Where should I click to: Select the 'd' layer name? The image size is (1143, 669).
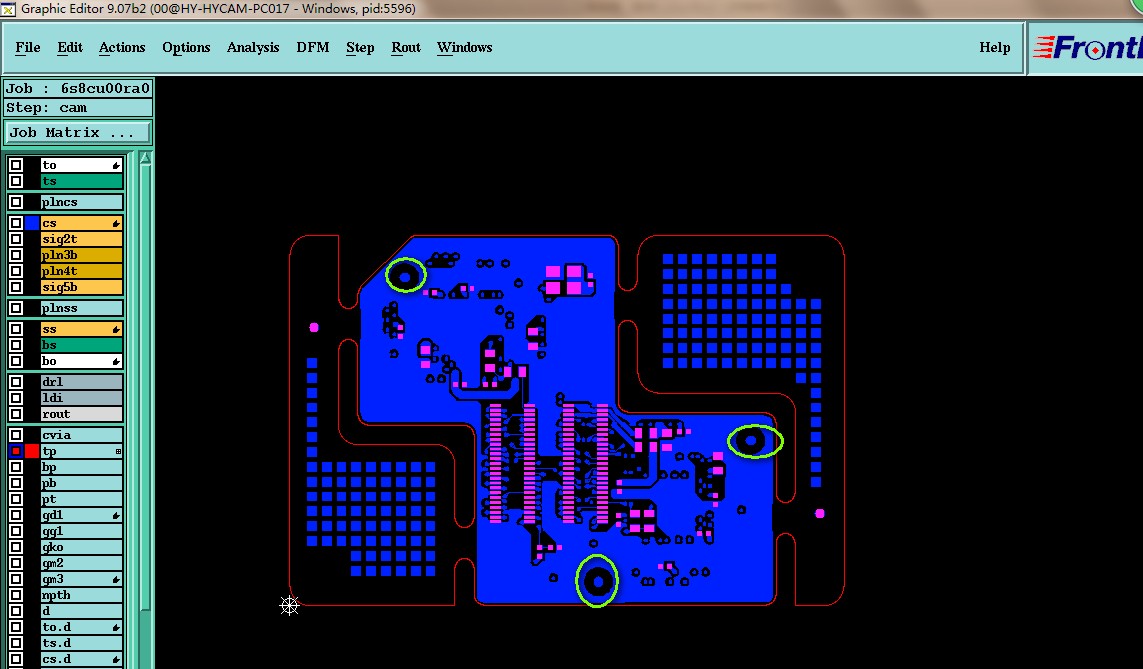(x=81, y=611)
